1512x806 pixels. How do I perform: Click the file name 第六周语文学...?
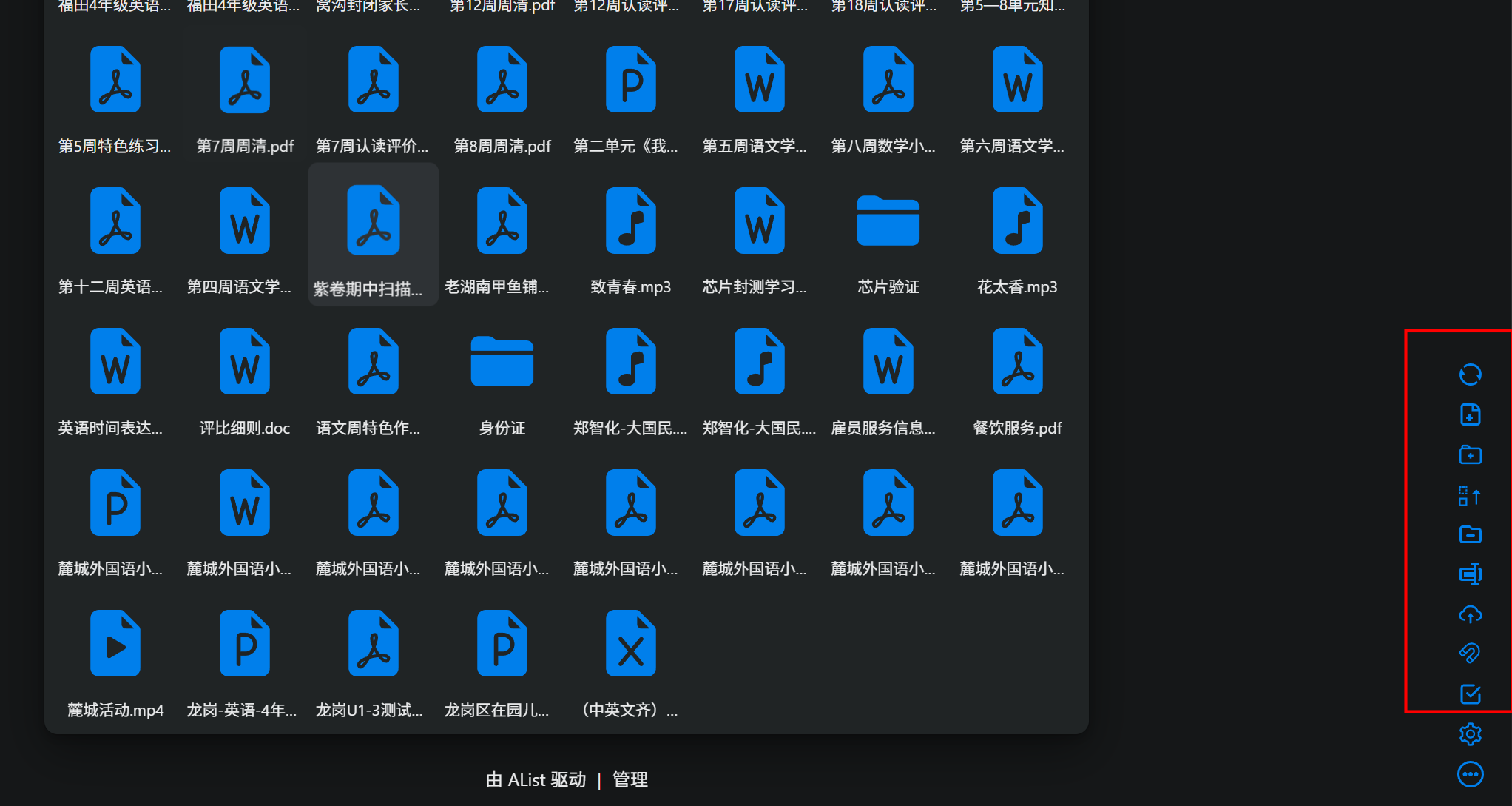click(x=1011, y=146)
